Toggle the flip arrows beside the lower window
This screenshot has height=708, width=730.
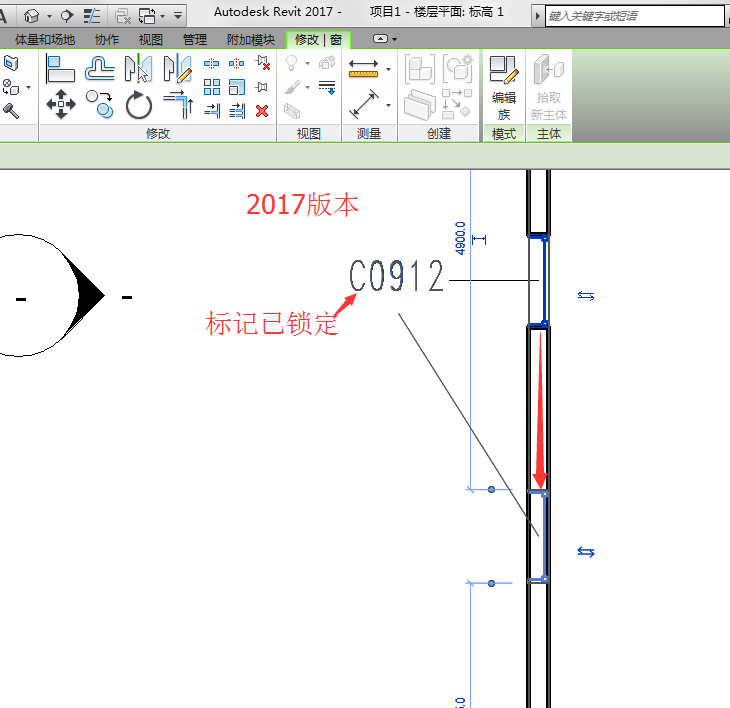[586, 552]
